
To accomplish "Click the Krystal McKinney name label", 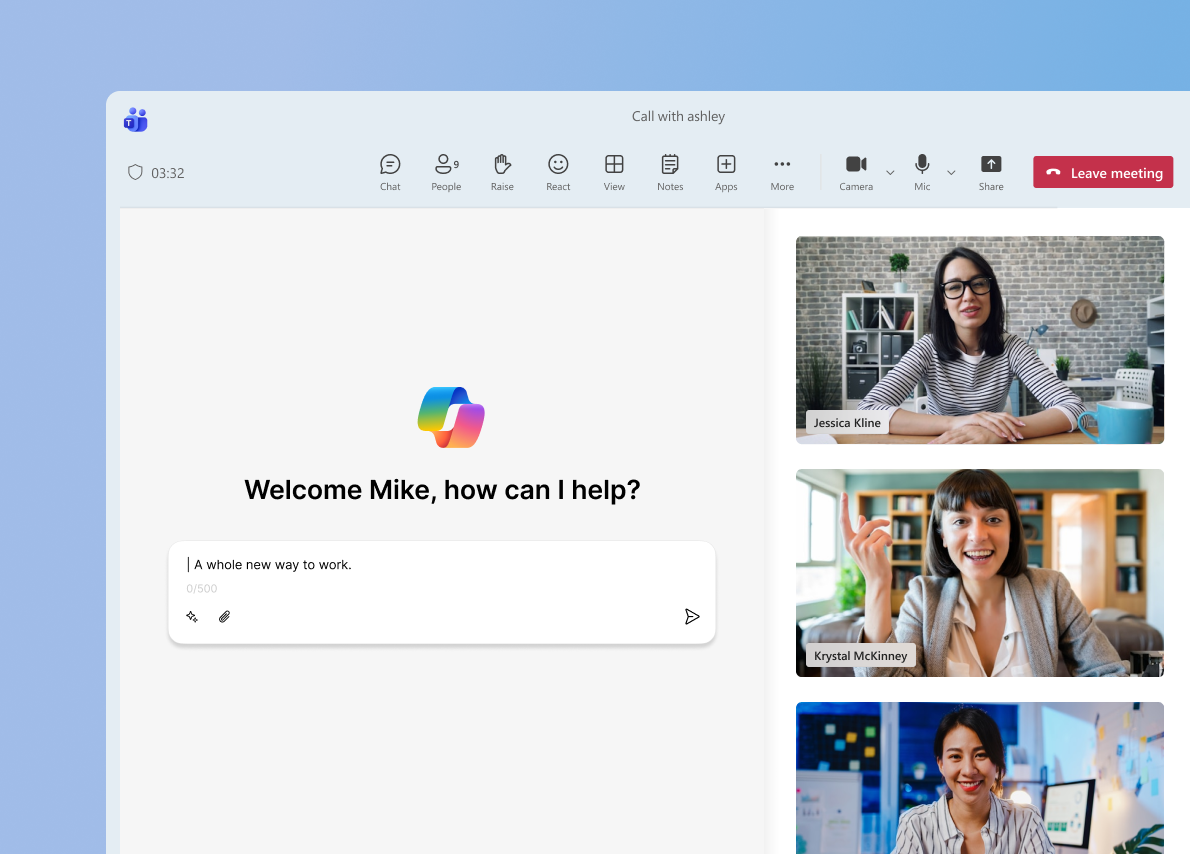I will pos(861,656).
